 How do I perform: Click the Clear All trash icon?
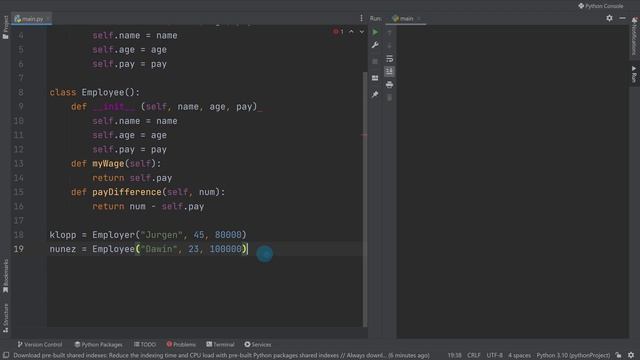(389, 98)
